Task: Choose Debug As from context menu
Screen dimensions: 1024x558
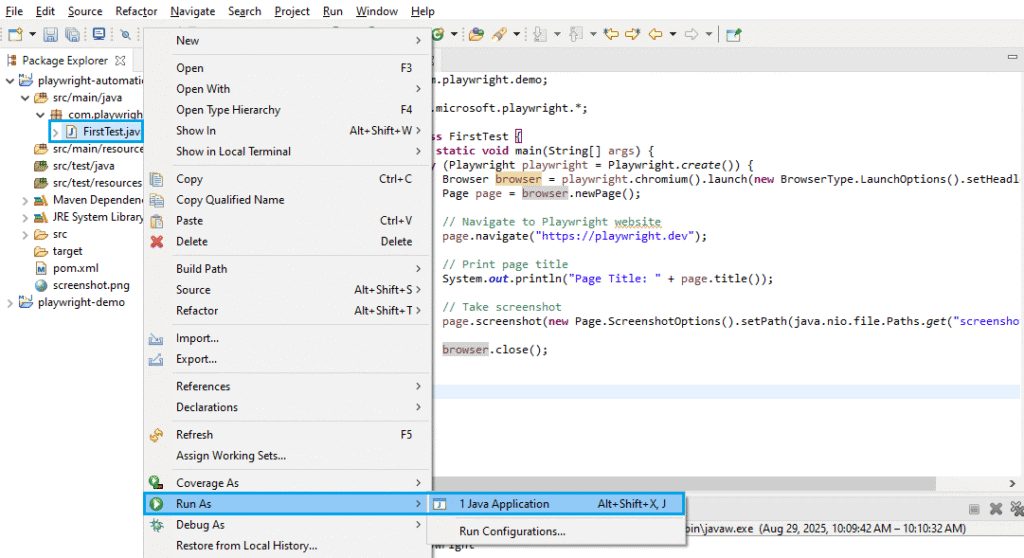Action: point(287,525)
